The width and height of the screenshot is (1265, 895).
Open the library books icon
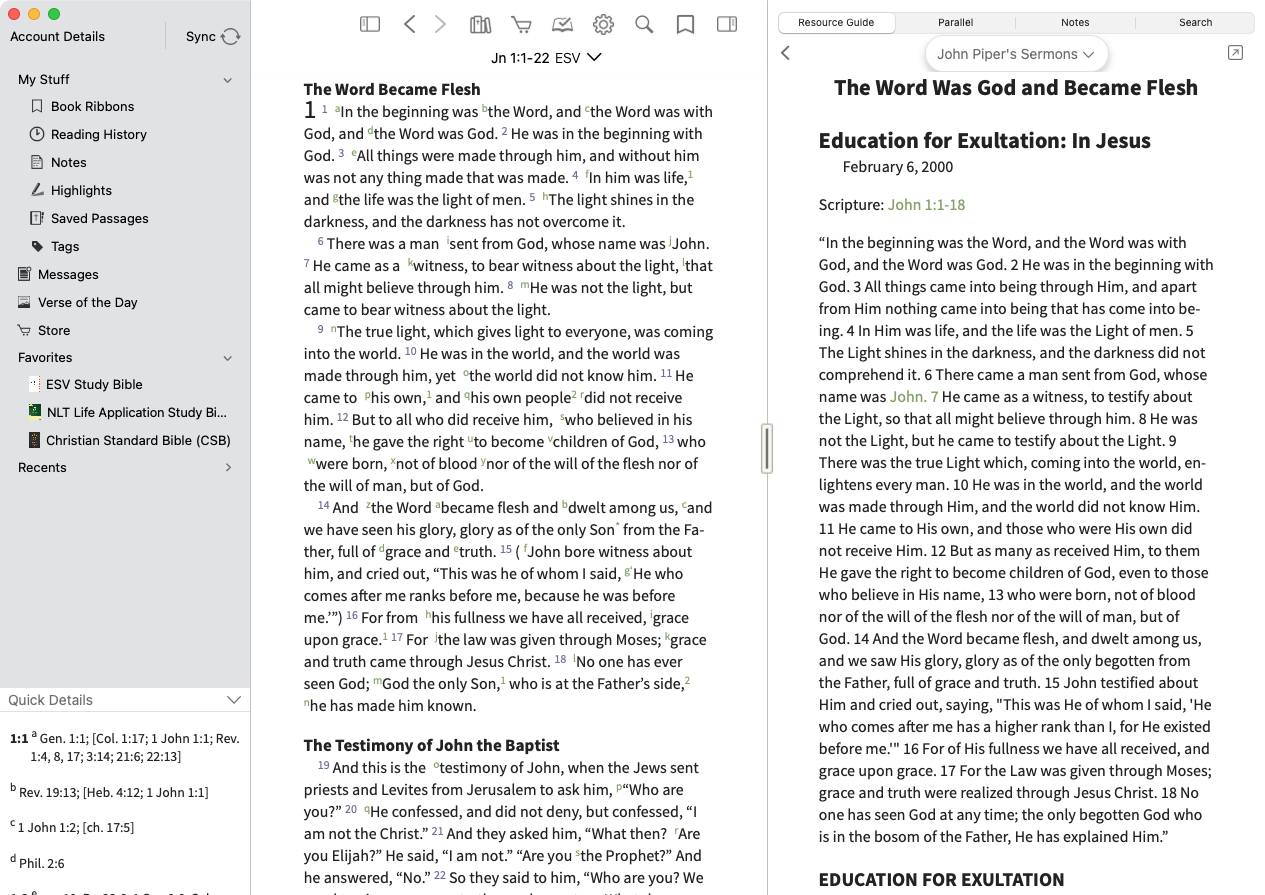pos(481,24)
